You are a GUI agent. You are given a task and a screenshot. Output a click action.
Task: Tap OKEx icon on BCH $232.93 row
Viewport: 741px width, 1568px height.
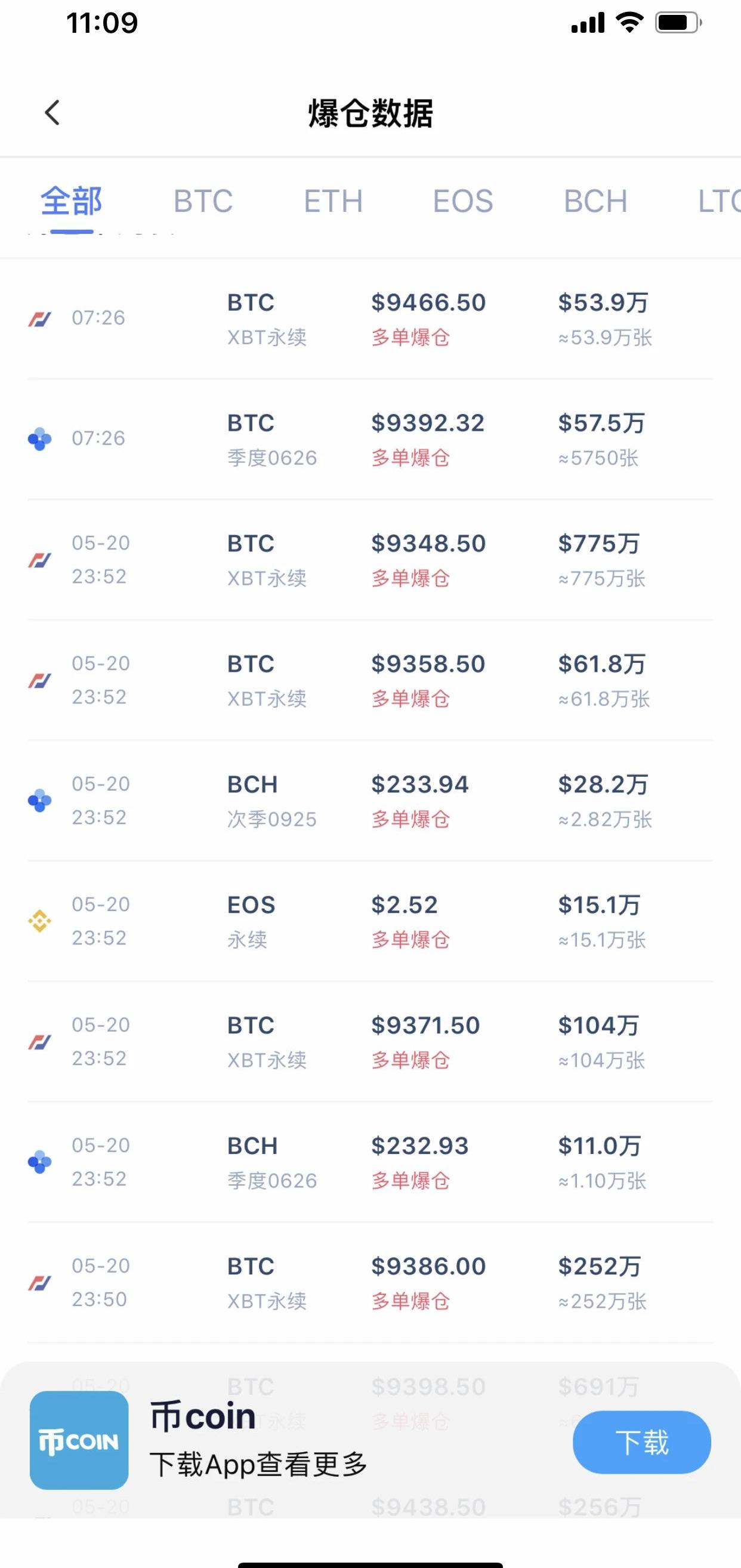click(x=39, y=1162)
